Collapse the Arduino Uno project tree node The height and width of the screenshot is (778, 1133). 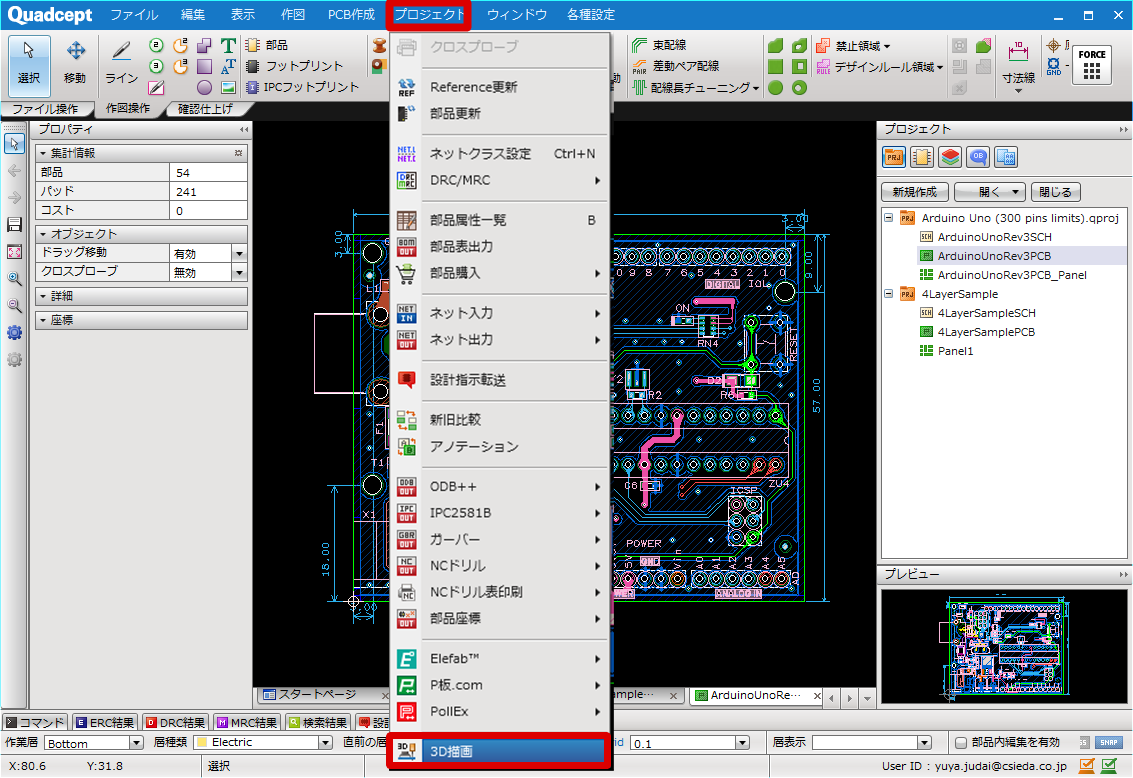(888, 217)
